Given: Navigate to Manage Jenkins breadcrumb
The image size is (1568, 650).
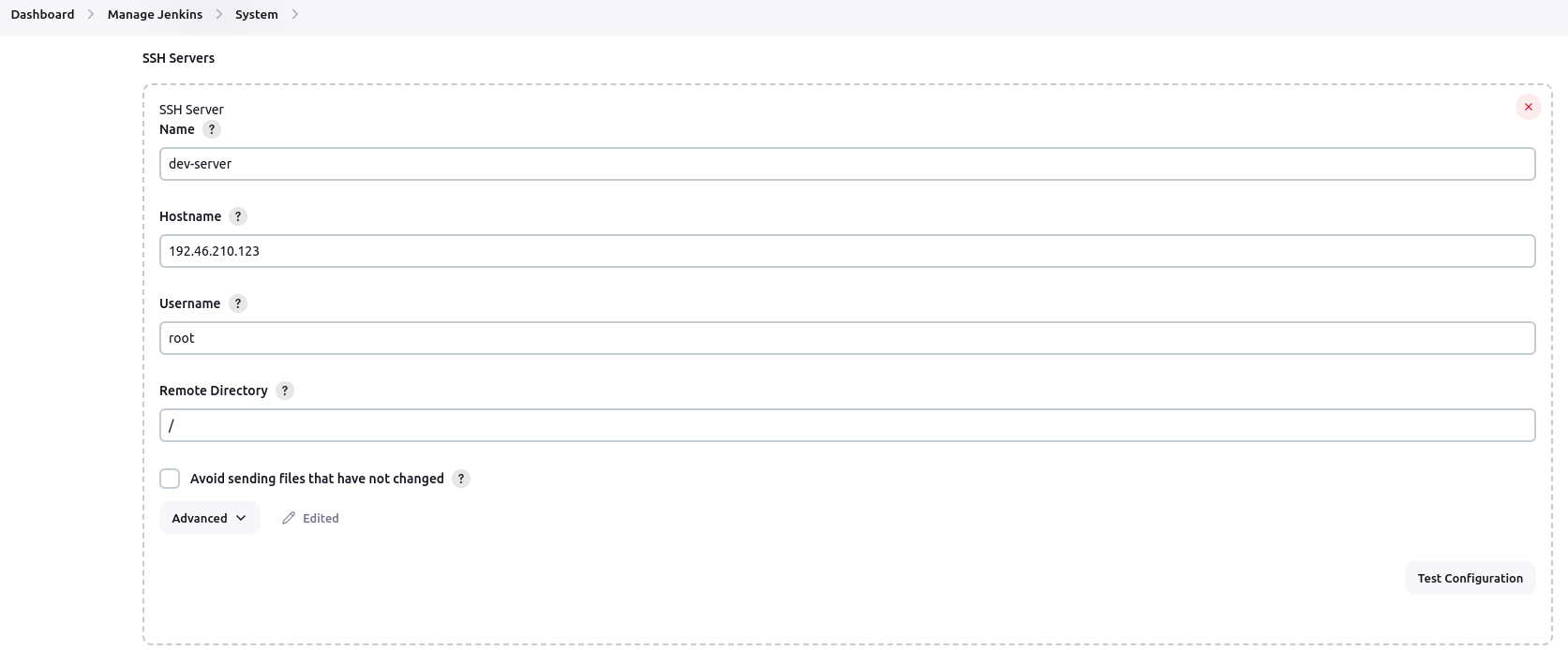Looking at the screenshot, I should click(x=155, y=14).
